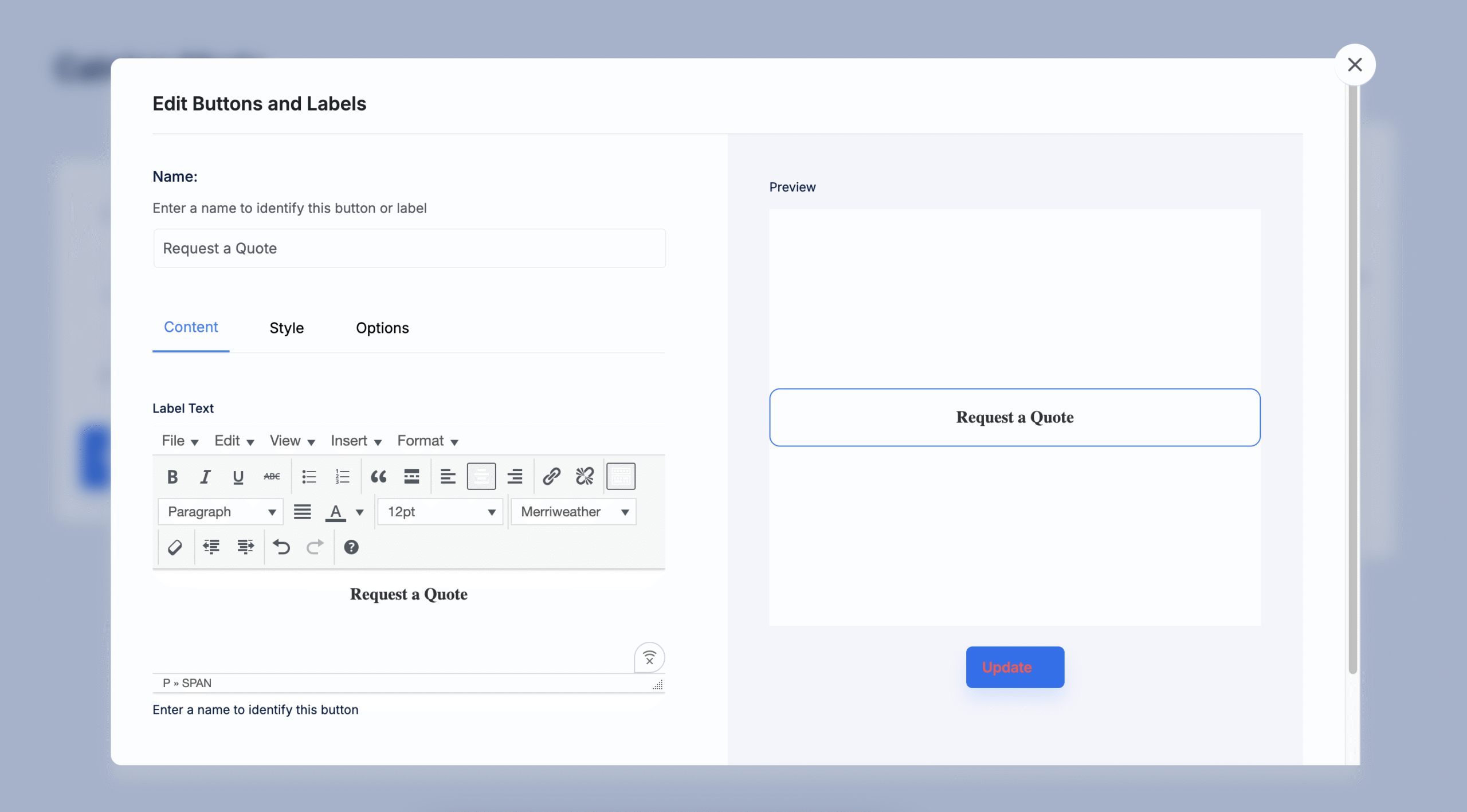The width and height of the screenshot is (1467, 812).
Task: Apply italic formatting to label text
Action: point(205,476)
